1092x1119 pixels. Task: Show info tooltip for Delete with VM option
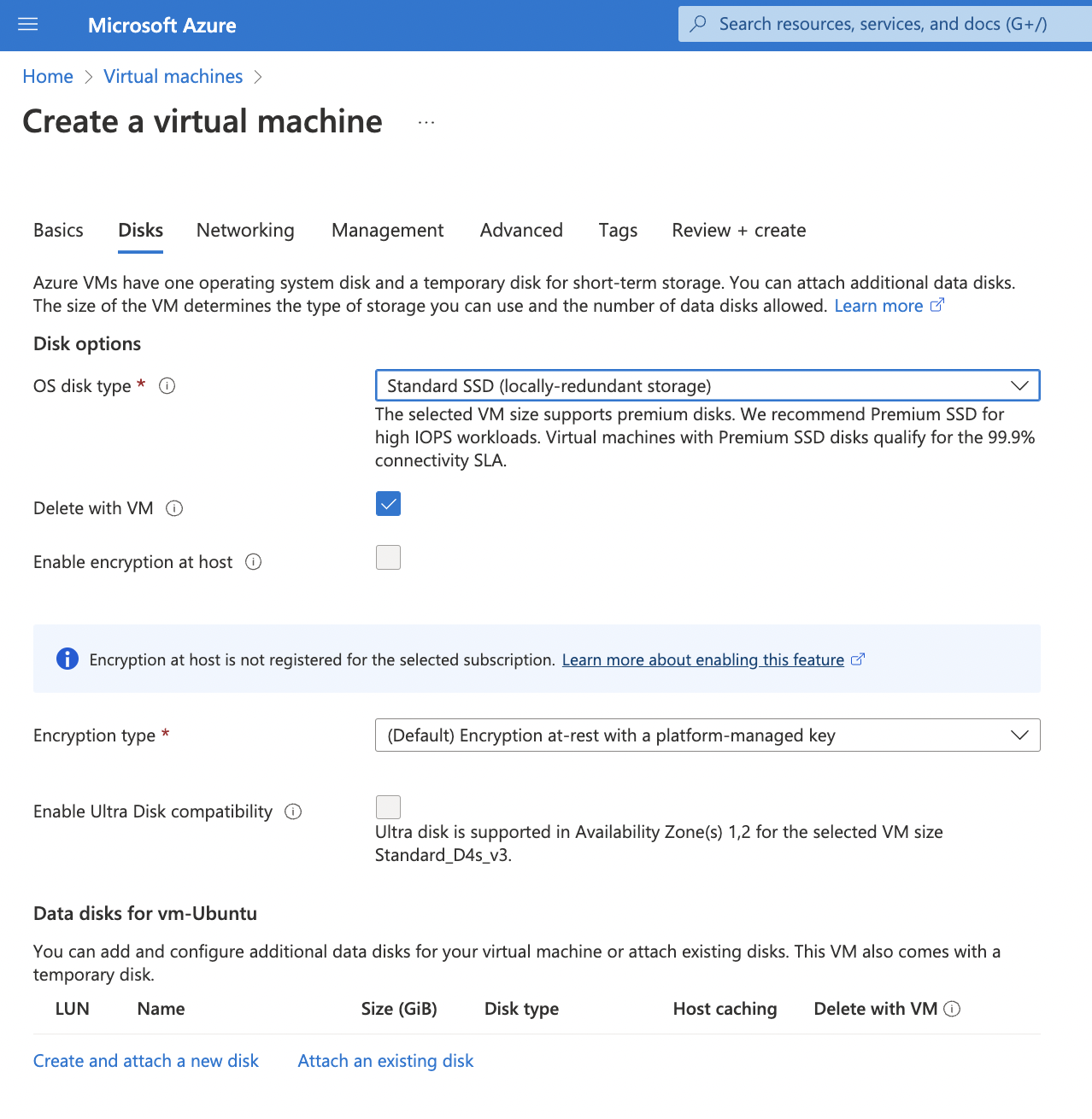pyautogui.click(x=174, y=508)
